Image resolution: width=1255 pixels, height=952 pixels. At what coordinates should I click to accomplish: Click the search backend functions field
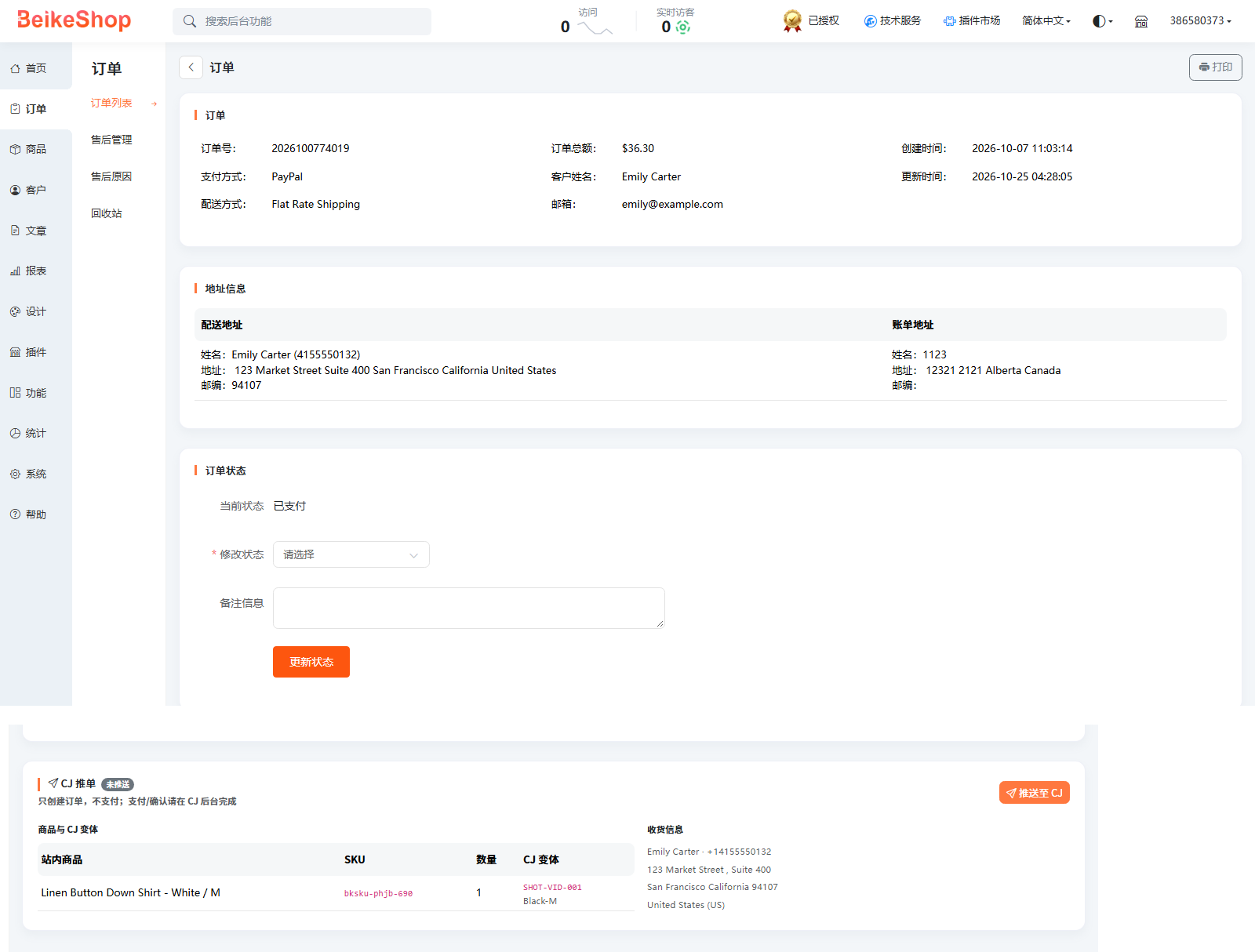pyautogui.click(x=302, y=21)
